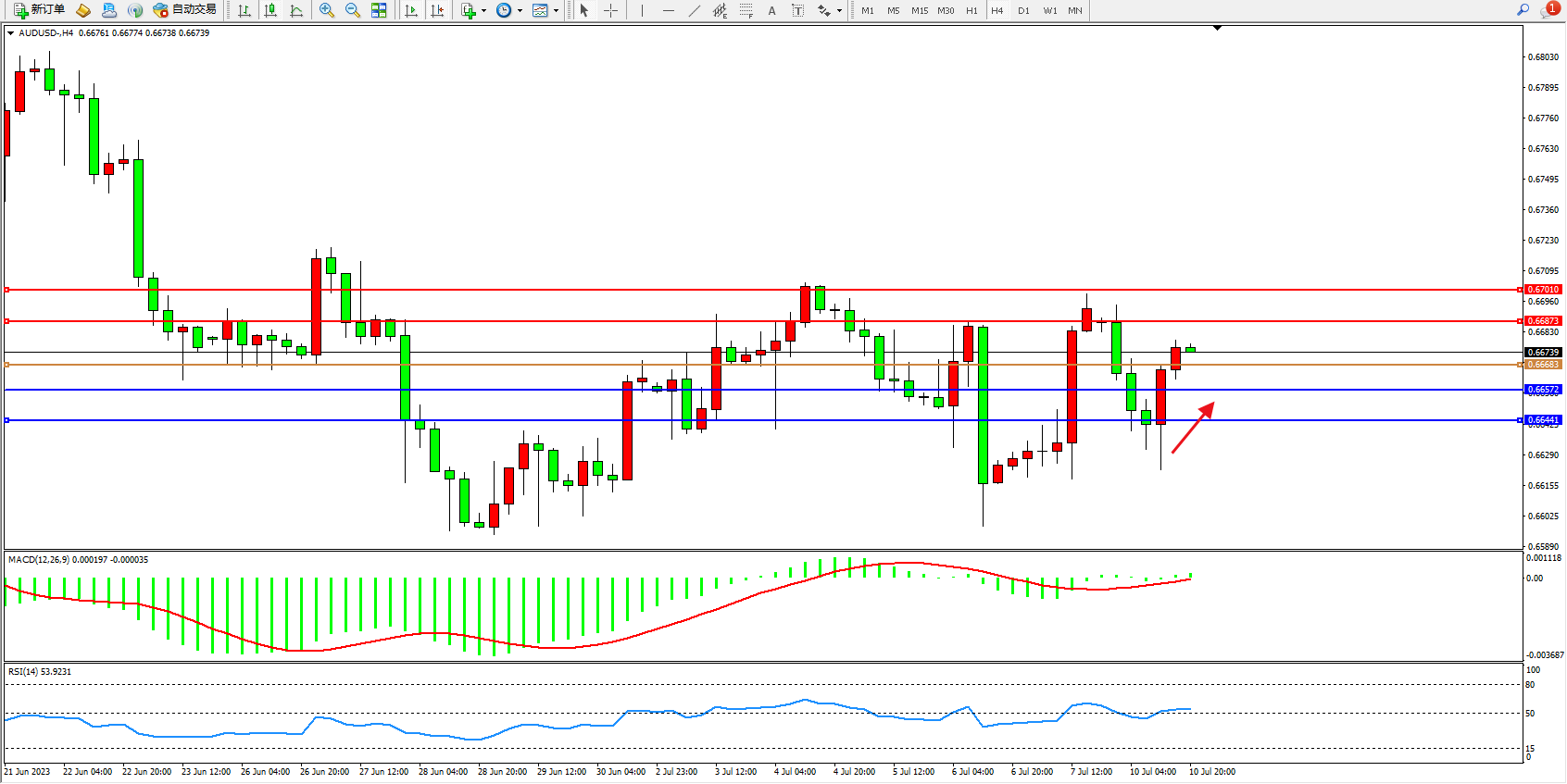This screenshot has width=1567, height=784.
Task: Open the periodicity clock dropdown
Action: coord(508,10)
